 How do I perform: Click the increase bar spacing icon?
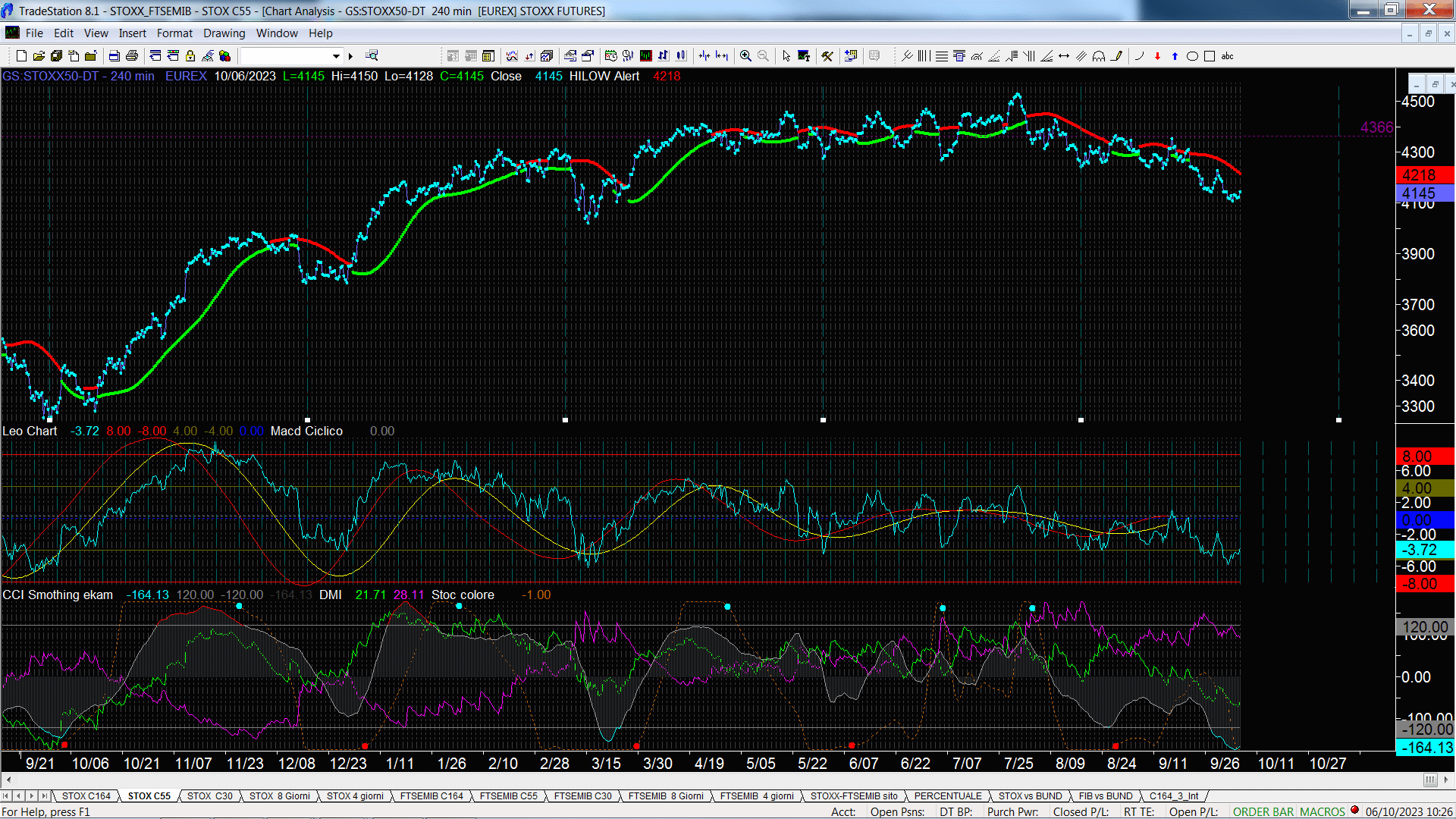click(722, 56)
